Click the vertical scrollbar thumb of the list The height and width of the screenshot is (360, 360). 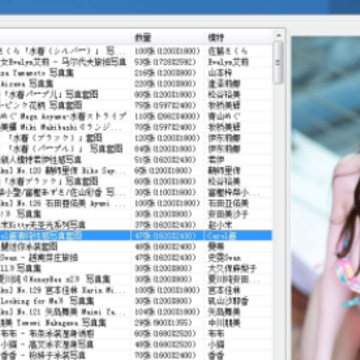[x=278, y=62]
